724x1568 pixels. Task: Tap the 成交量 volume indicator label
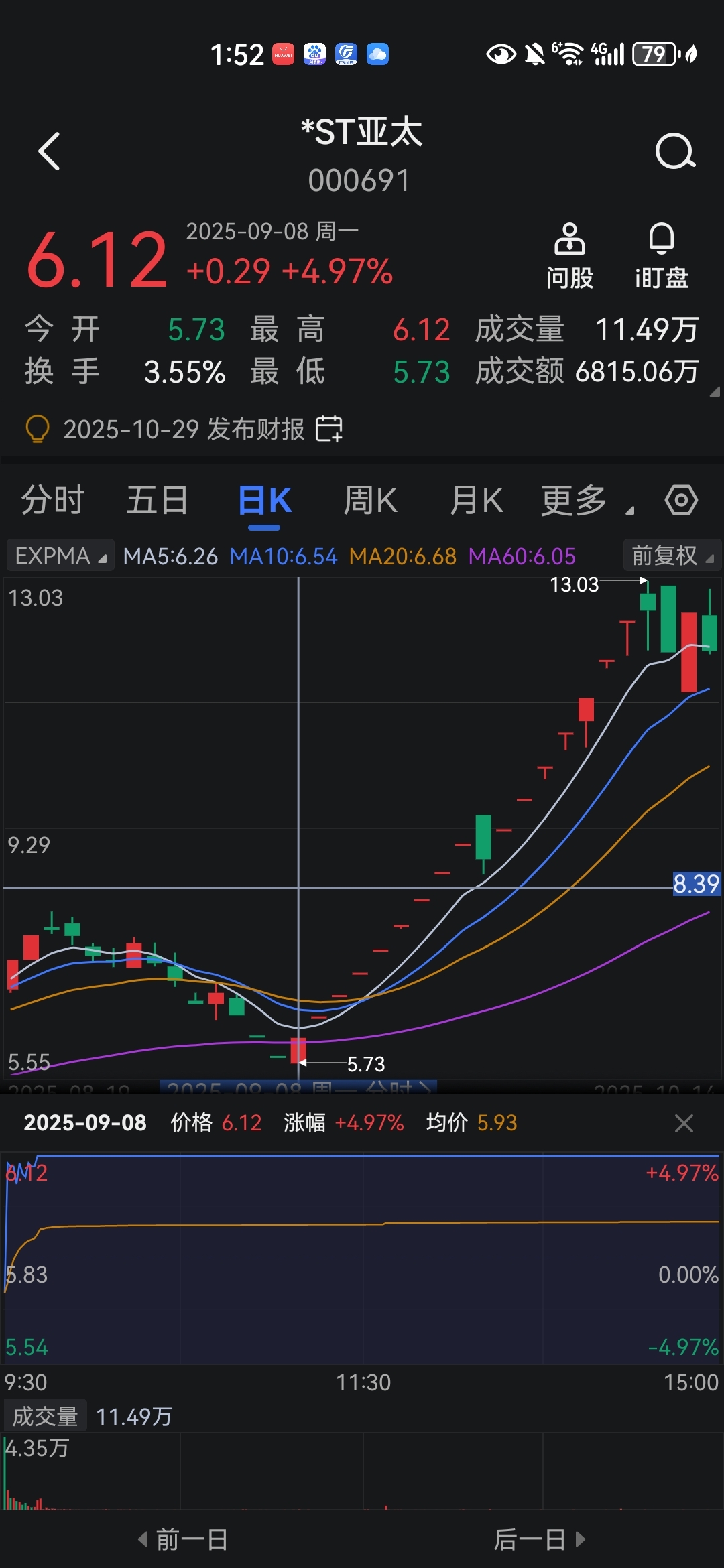45,1417
